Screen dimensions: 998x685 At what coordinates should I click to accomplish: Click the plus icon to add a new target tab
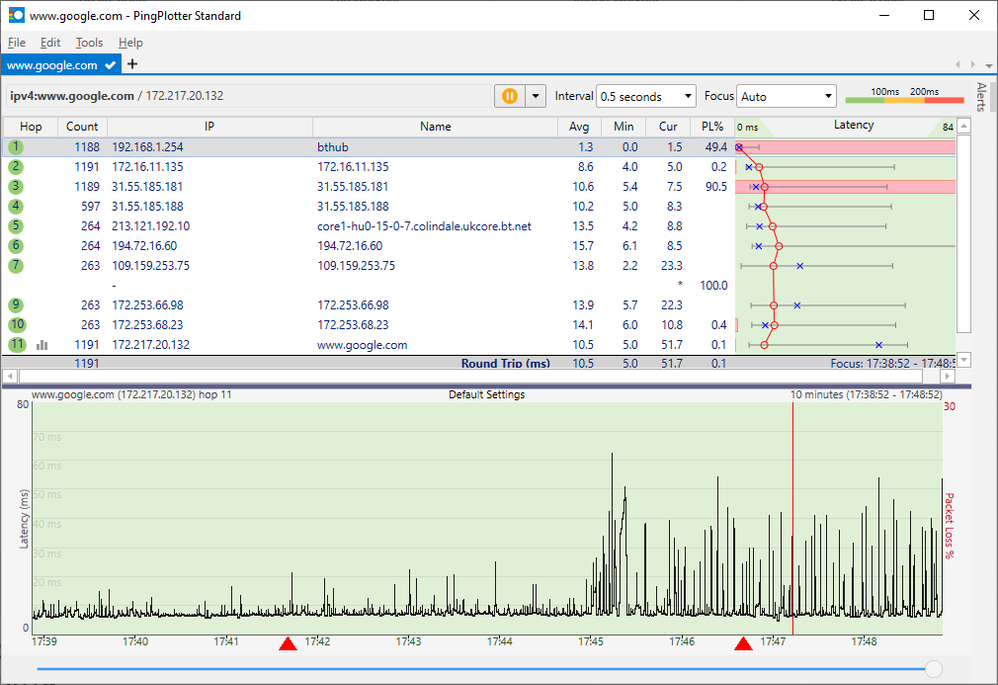pos(132,65)
